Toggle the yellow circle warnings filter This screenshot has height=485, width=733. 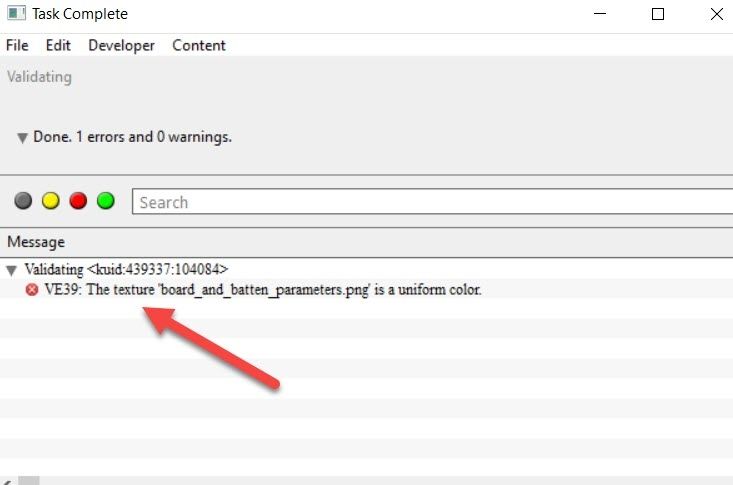50,201
